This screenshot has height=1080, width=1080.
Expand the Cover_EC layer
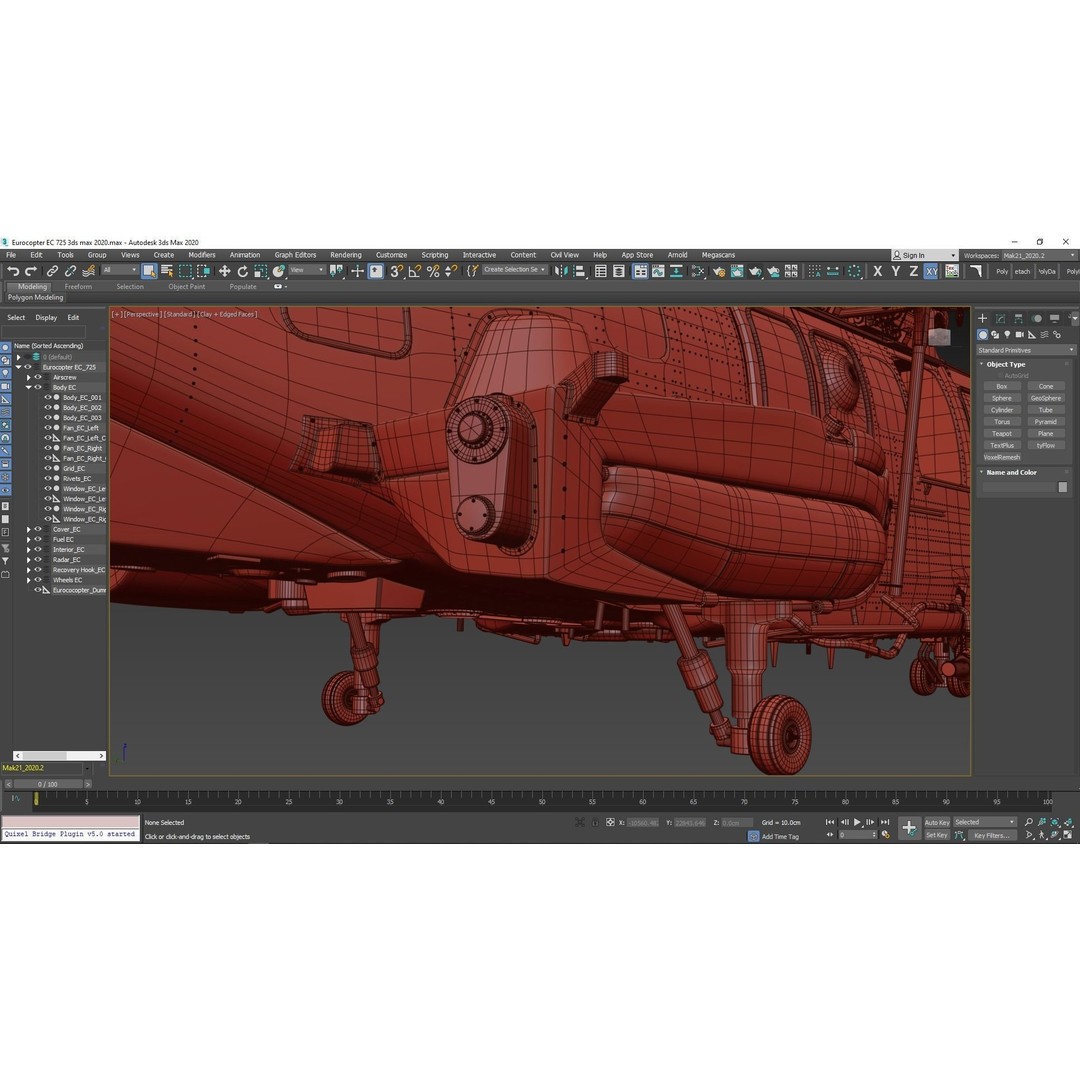coord(29,530)
